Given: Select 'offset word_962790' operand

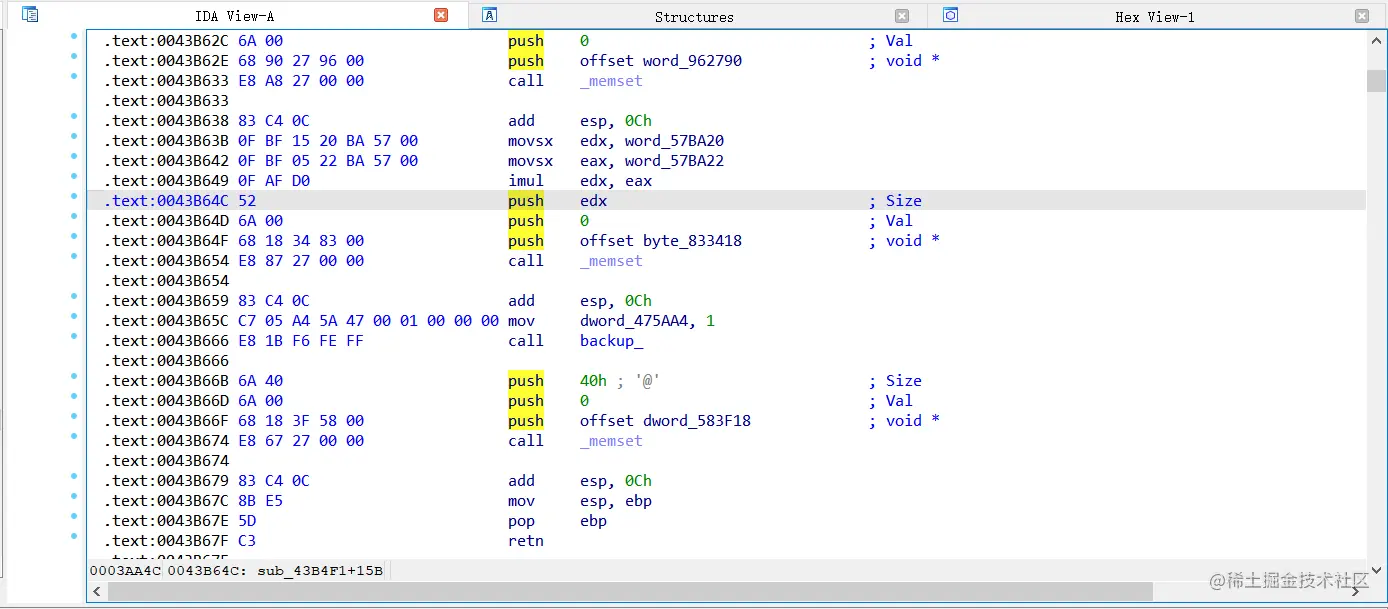Looking at the screenshot, I should [661, 61].
